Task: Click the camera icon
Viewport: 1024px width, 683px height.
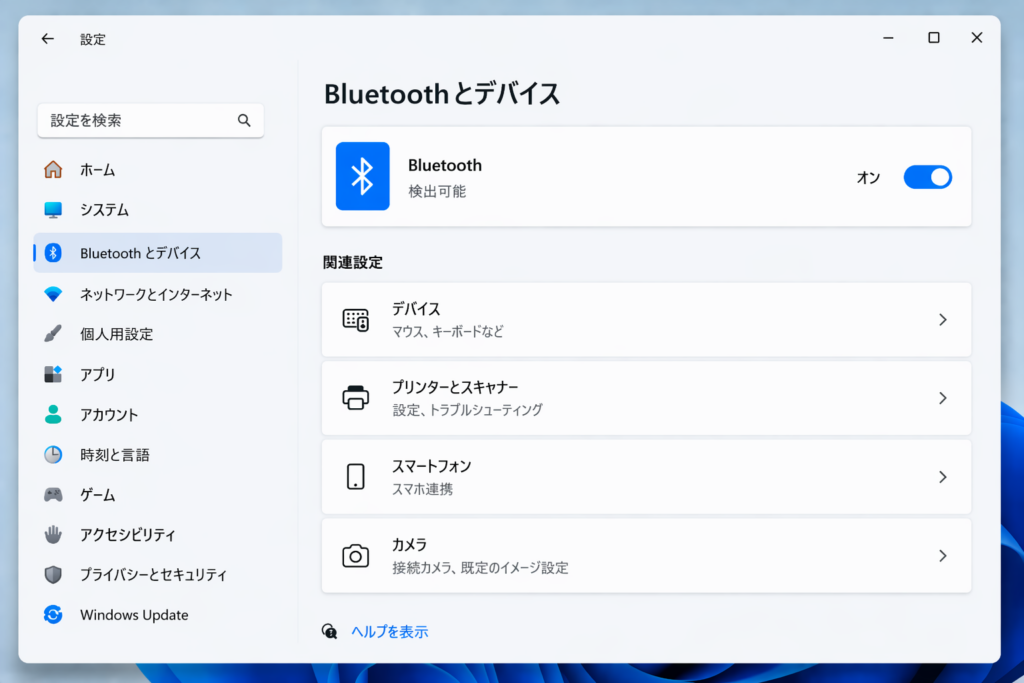Action: (x=356, y=556)
